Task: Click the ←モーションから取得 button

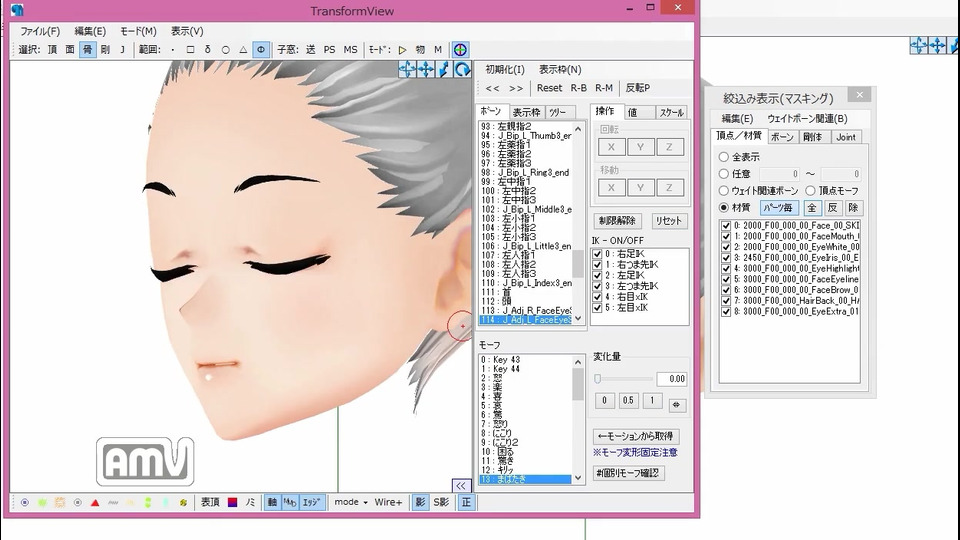Action: 636,436
